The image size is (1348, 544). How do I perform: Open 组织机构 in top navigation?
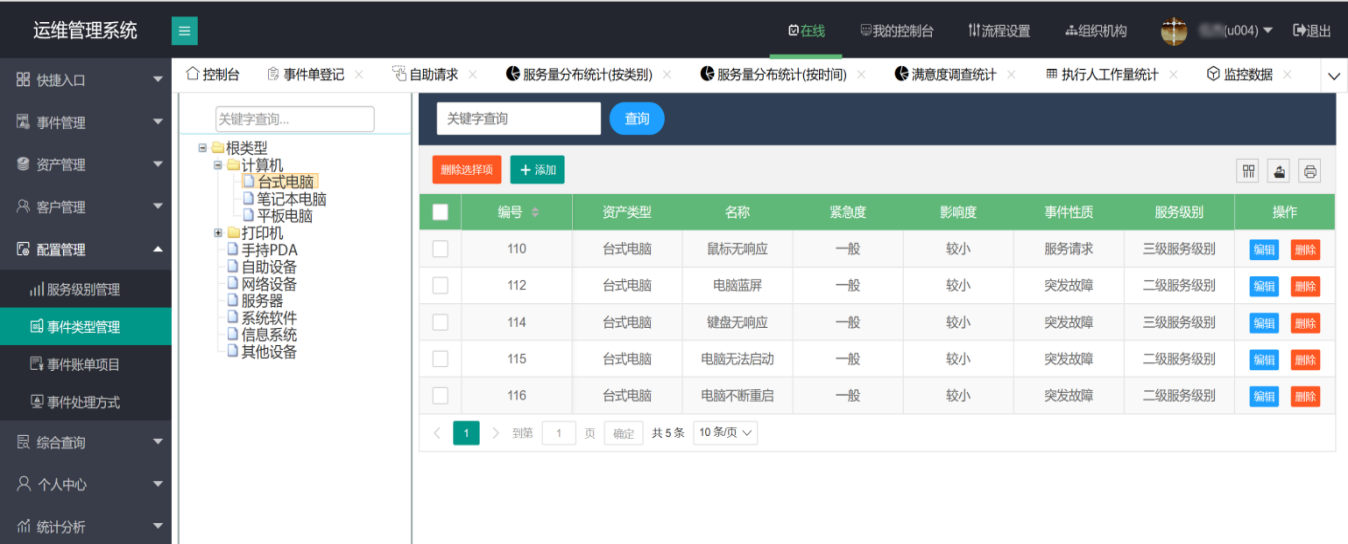(1096, 31)
